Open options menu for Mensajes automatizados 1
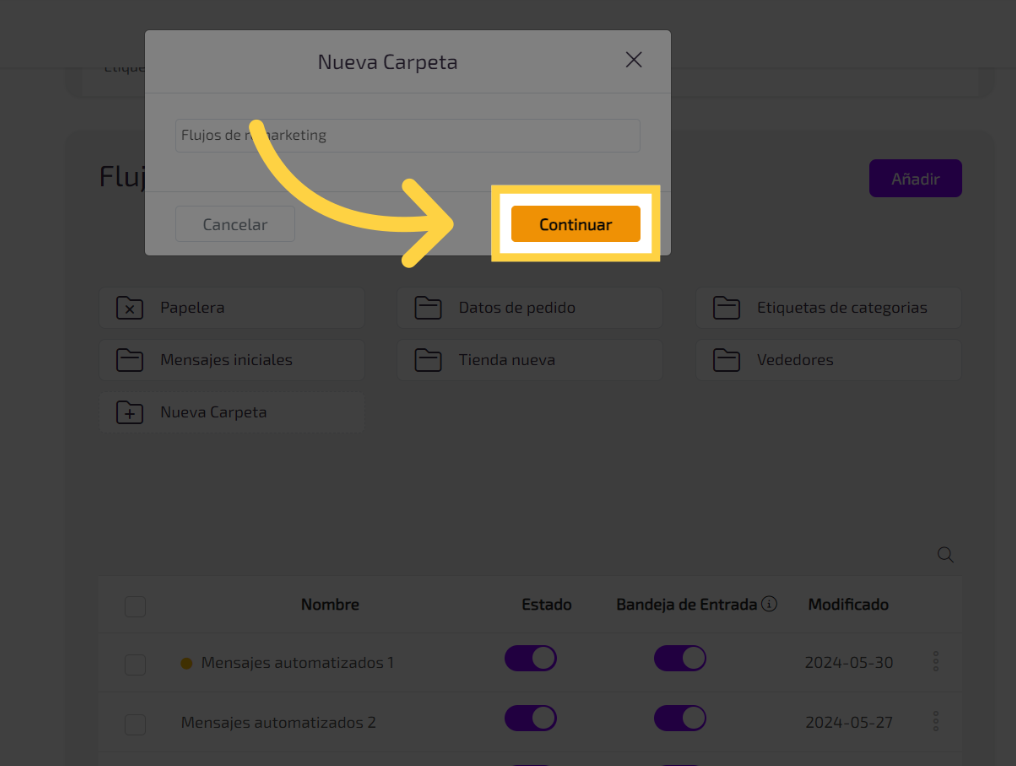1016x766 pixels. tap(936, 661)
